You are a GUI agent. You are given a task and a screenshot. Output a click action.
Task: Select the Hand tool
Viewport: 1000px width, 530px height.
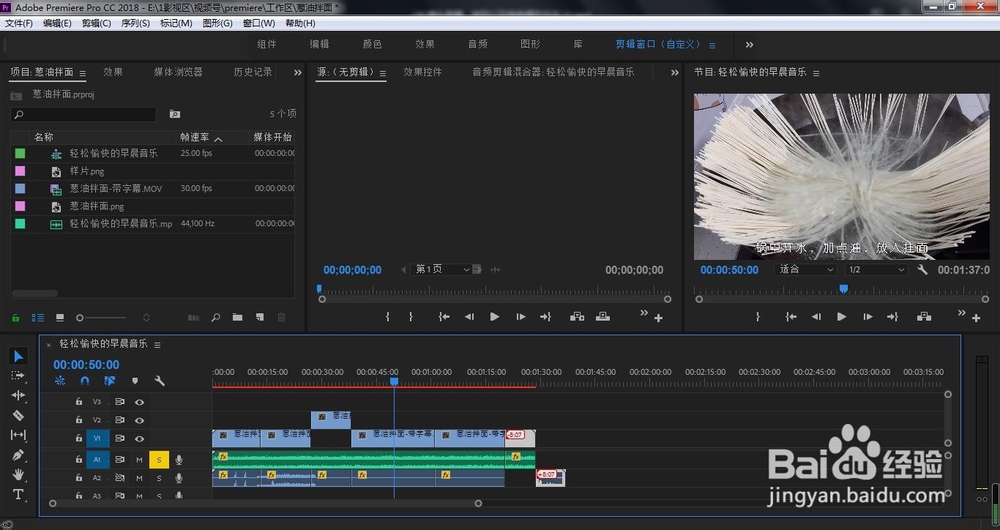[18, 475]
